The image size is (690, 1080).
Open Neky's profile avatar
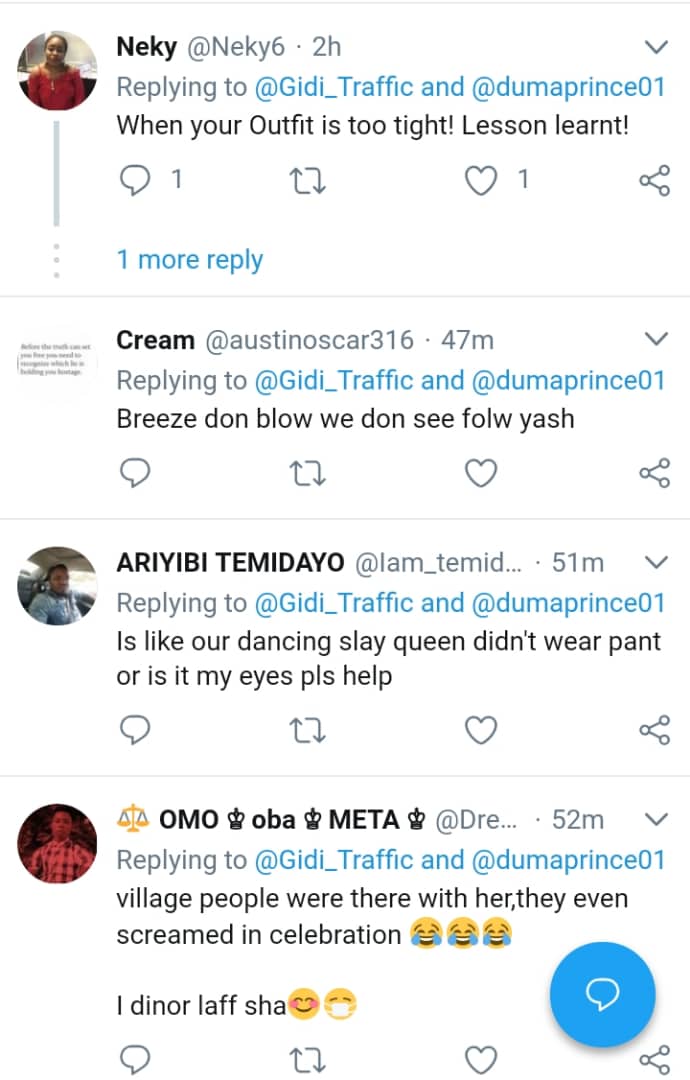point(57,69)
